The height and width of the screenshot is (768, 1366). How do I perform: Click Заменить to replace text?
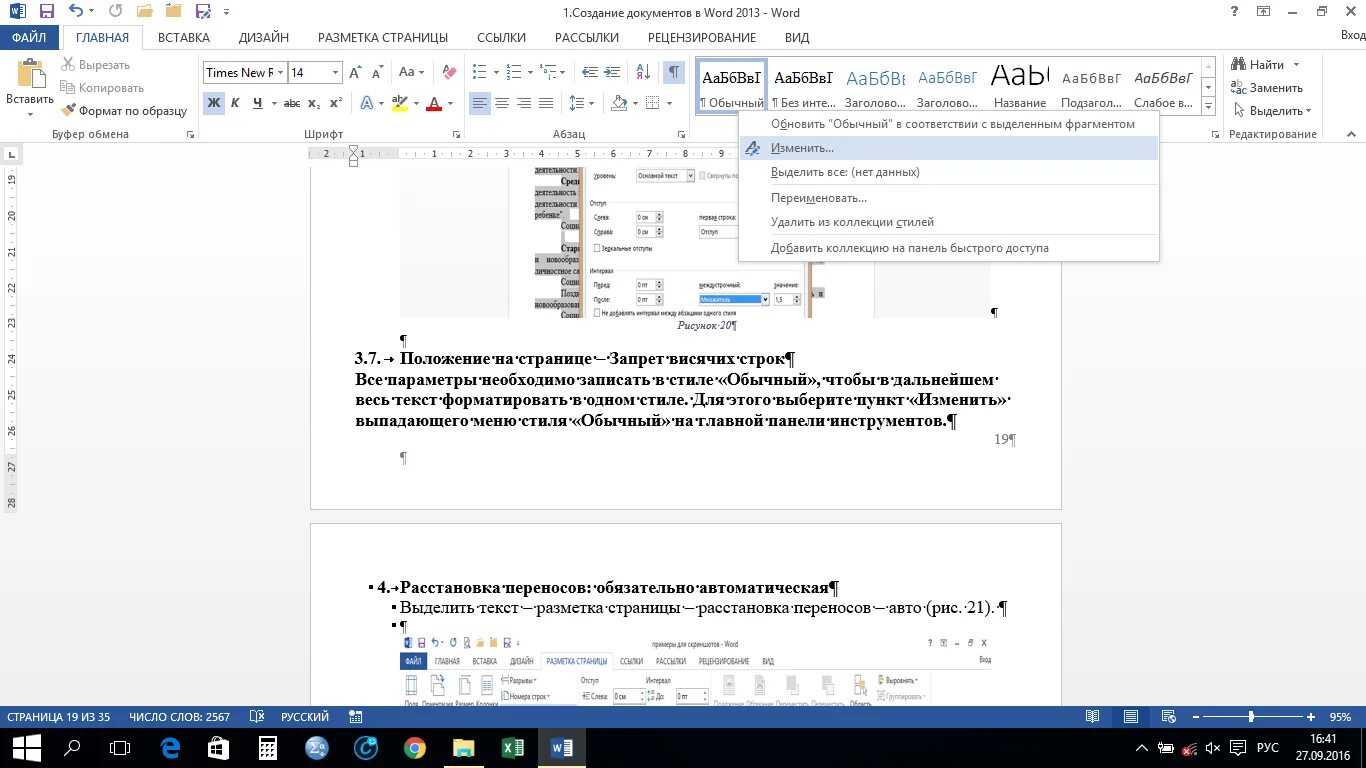(1268, 88)
